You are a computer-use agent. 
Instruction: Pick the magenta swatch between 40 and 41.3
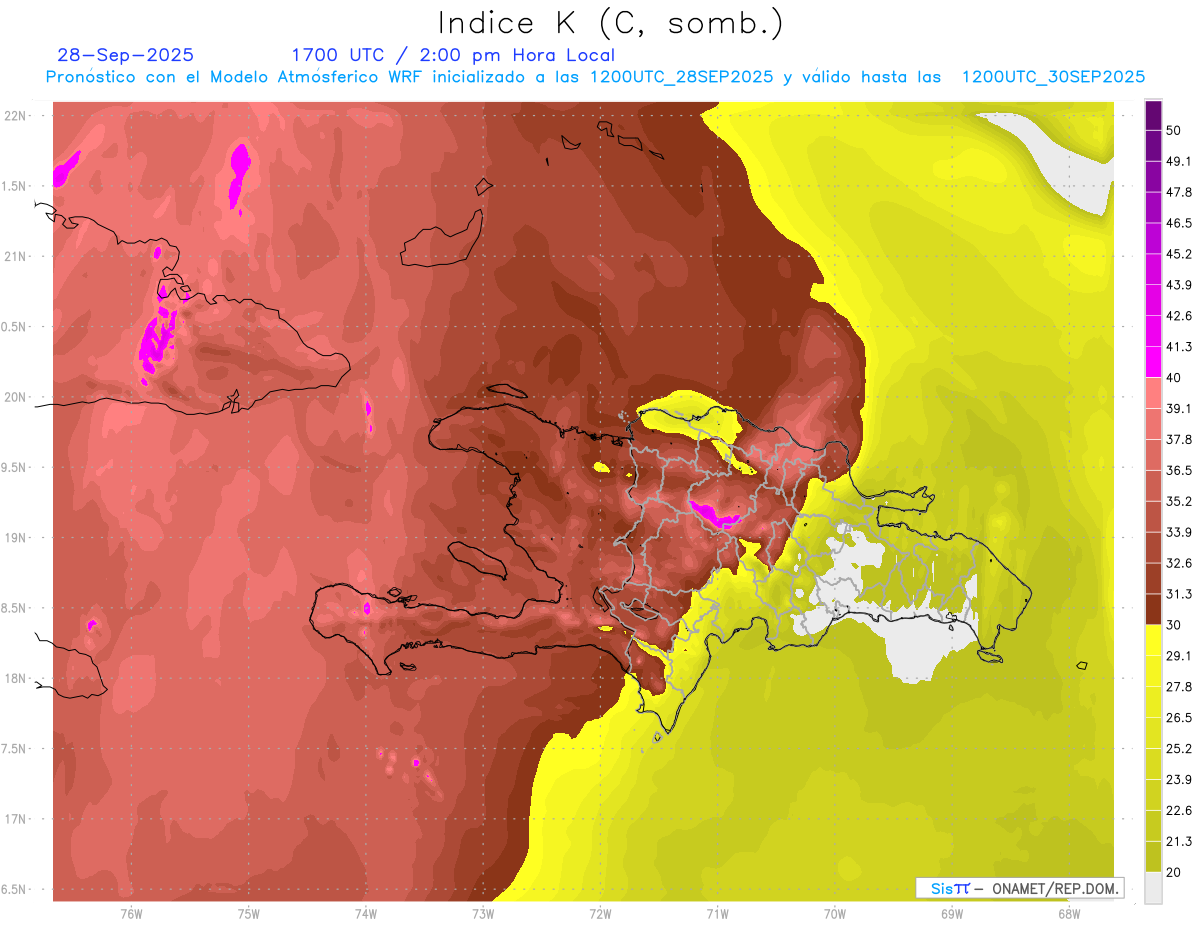pyautogui.click(x=1153, y=361)
